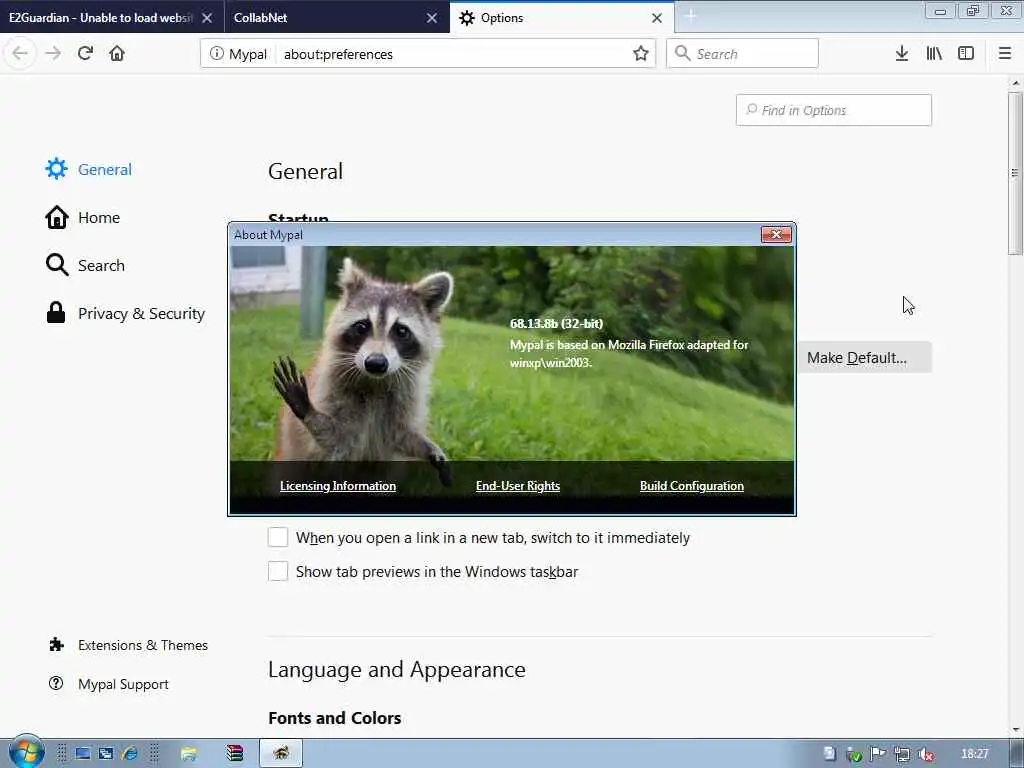Image resolution: width=1024 pixels, height=768 pixels.
Task: Close the CollabNet tab
Action: pos(432,18)
